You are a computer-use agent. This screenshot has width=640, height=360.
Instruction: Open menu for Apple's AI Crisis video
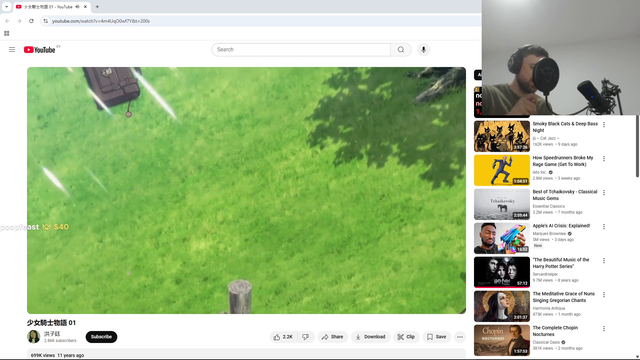pyautogui.click(x=604, y=227)
